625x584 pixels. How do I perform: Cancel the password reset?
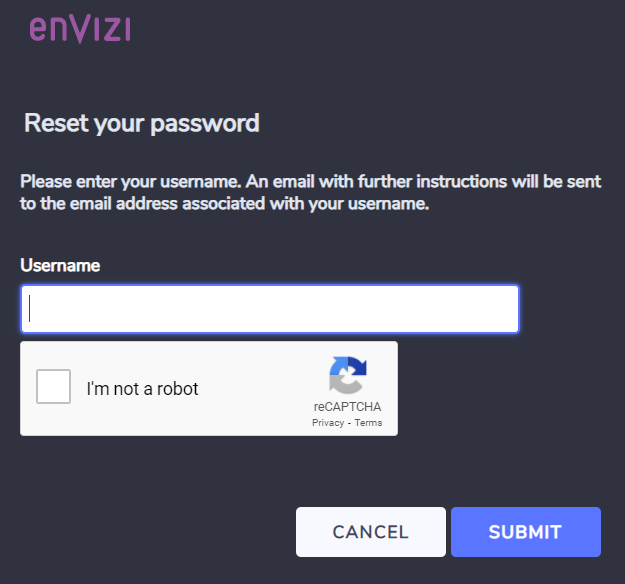point(371,532)
